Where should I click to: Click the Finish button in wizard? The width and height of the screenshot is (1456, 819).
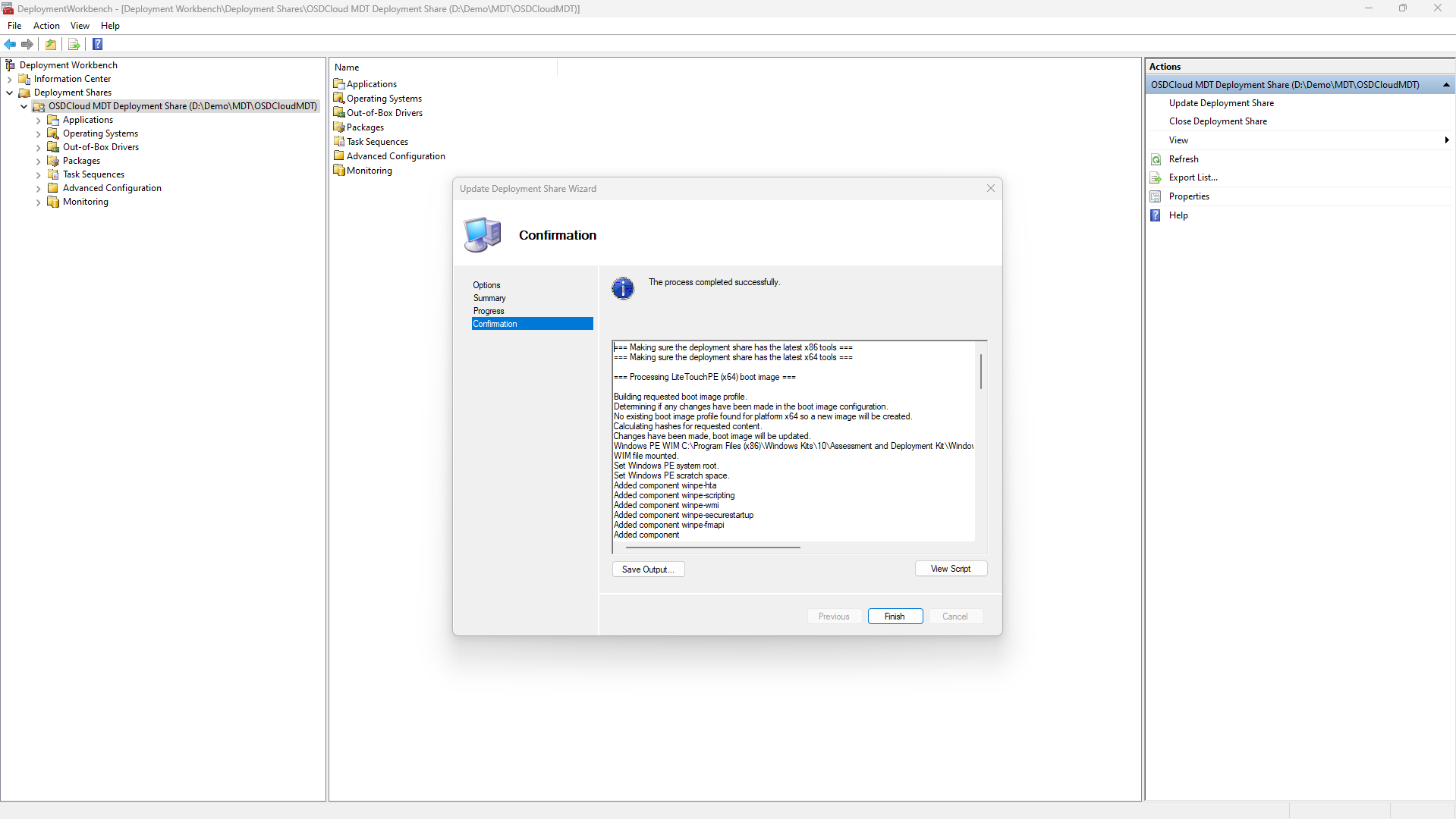coord(895,617)
